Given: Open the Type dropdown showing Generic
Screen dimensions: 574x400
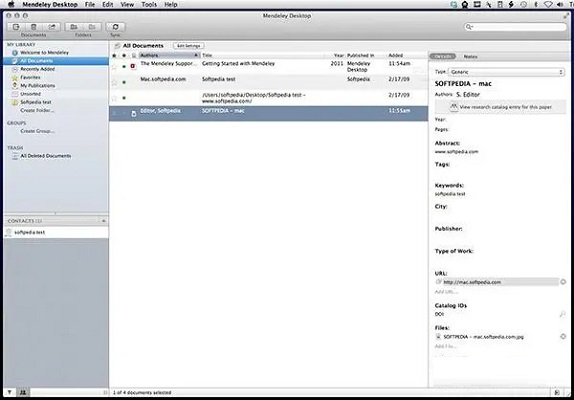Looking at the screenshot, I should (507, 72).
